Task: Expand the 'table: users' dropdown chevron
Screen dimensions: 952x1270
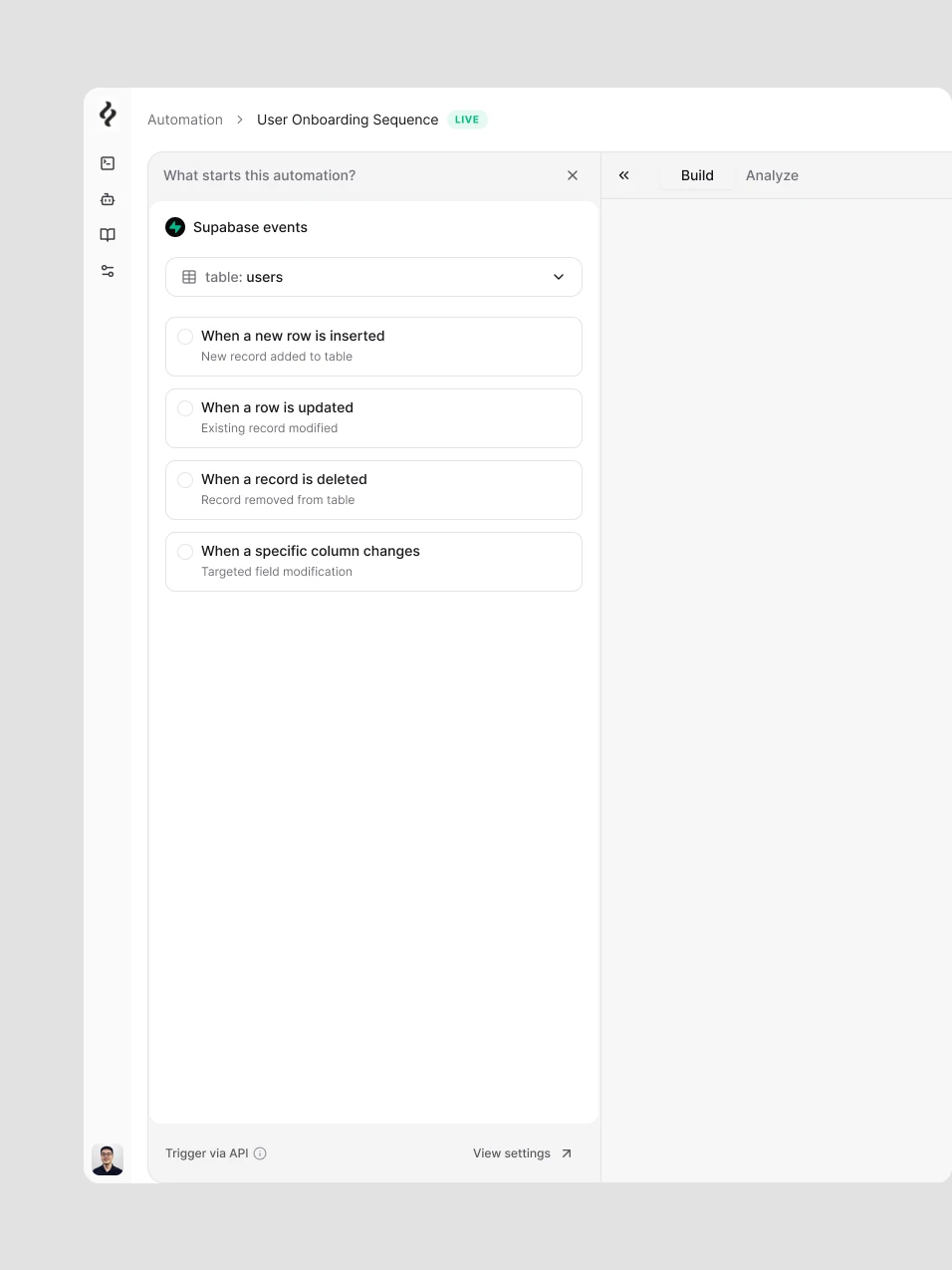Action: pos(559,277)
